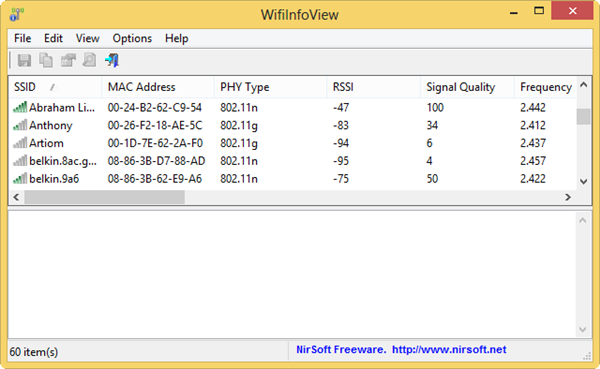The width and height of the screenshot is (600, 369).
Task: Open the View menu
Action: click(x=87, y=38)
